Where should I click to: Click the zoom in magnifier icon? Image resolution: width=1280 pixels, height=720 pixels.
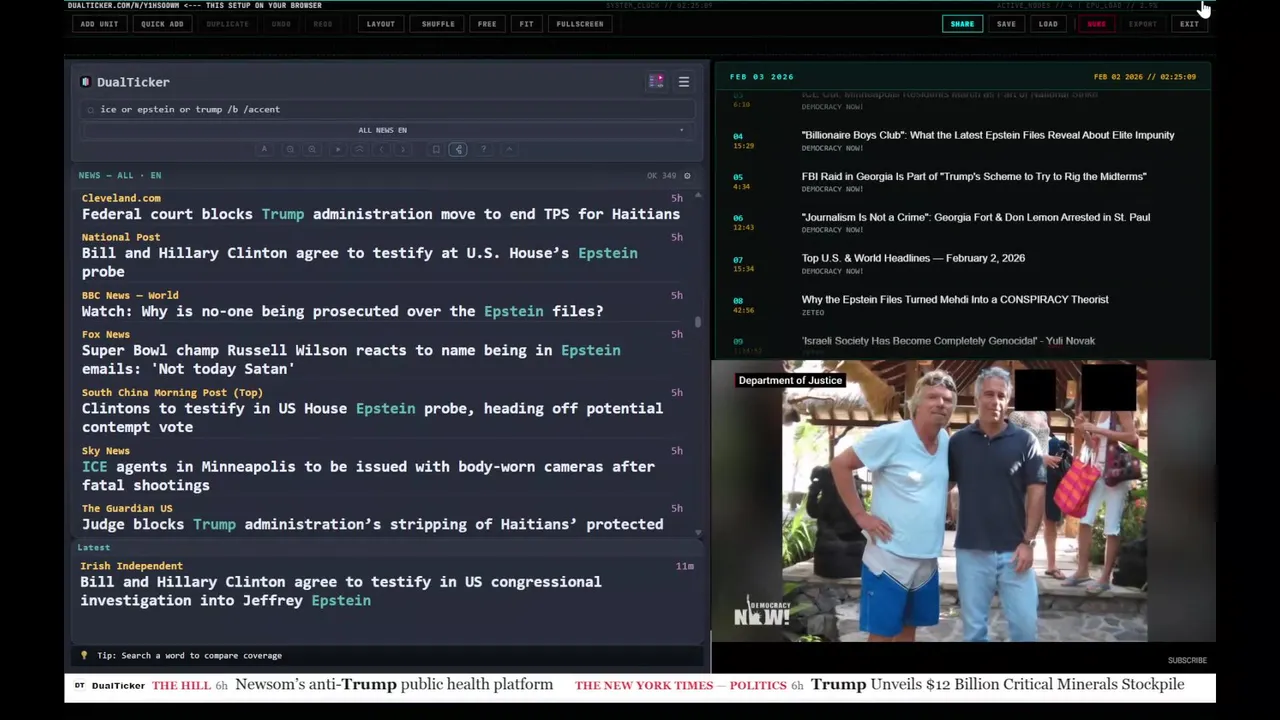tap(312, 150)
